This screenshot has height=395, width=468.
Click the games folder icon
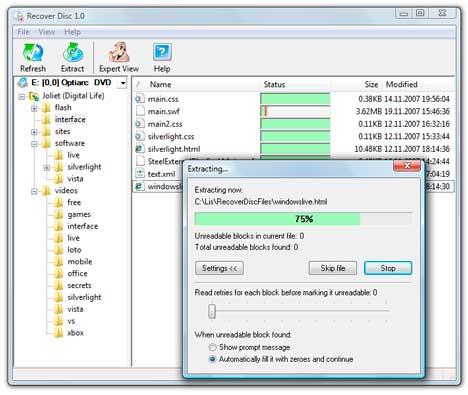pyautogui.click(x=59, y=214)
